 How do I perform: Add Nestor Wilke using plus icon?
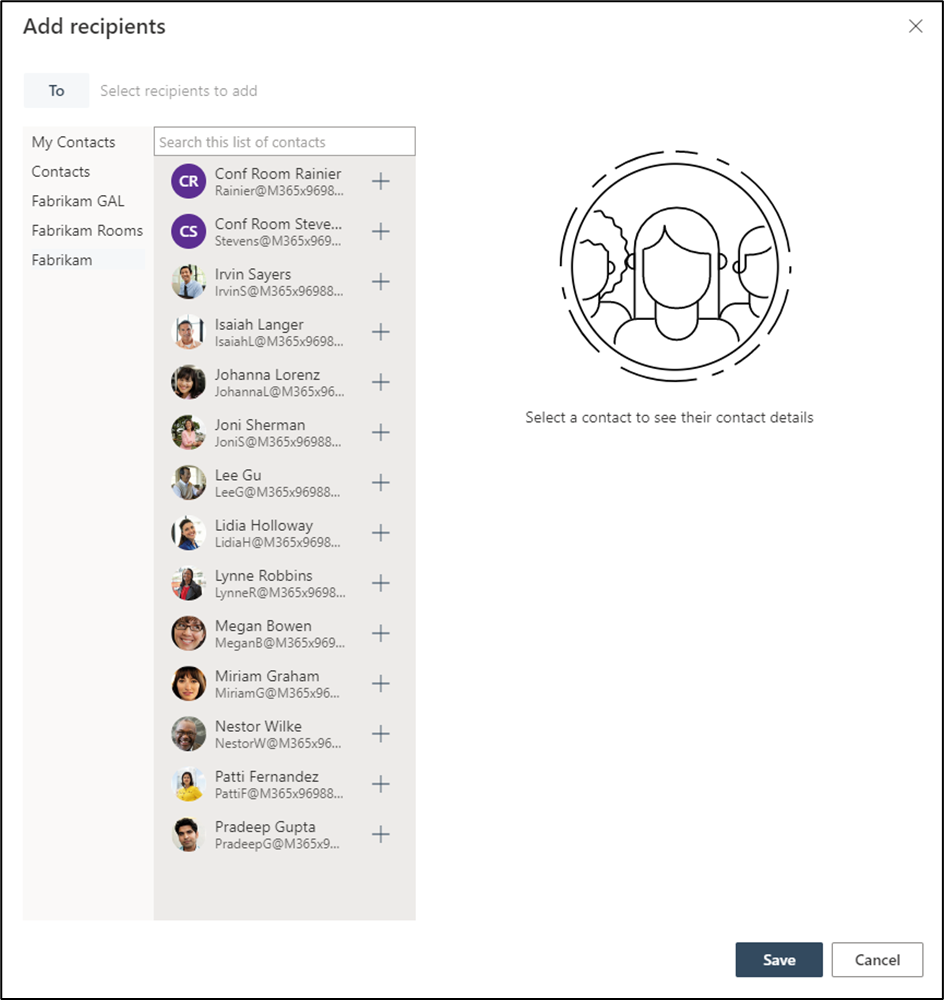[x=381, y=734]
